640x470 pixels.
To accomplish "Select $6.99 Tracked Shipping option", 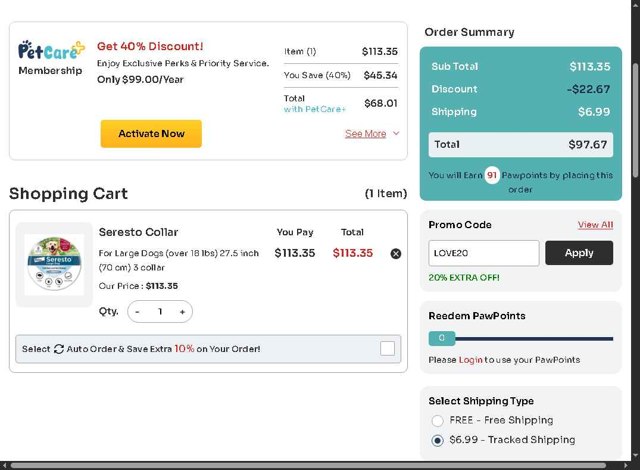I will (x=438, y=440).
